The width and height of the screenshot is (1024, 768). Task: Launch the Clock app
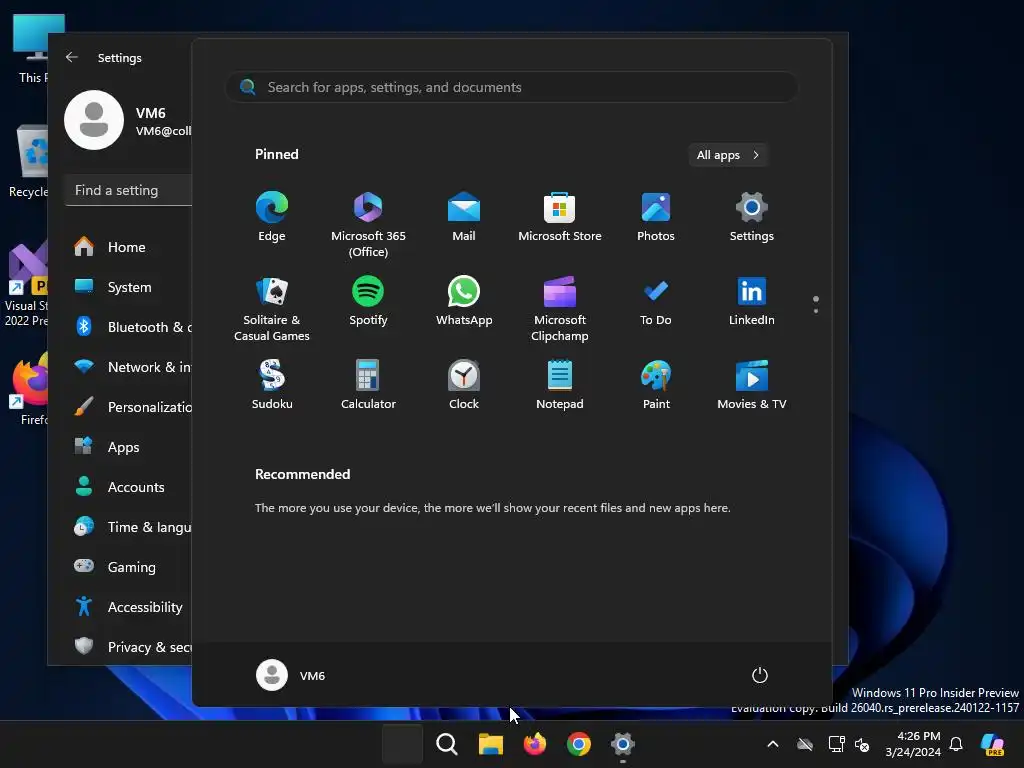[464, 384]
